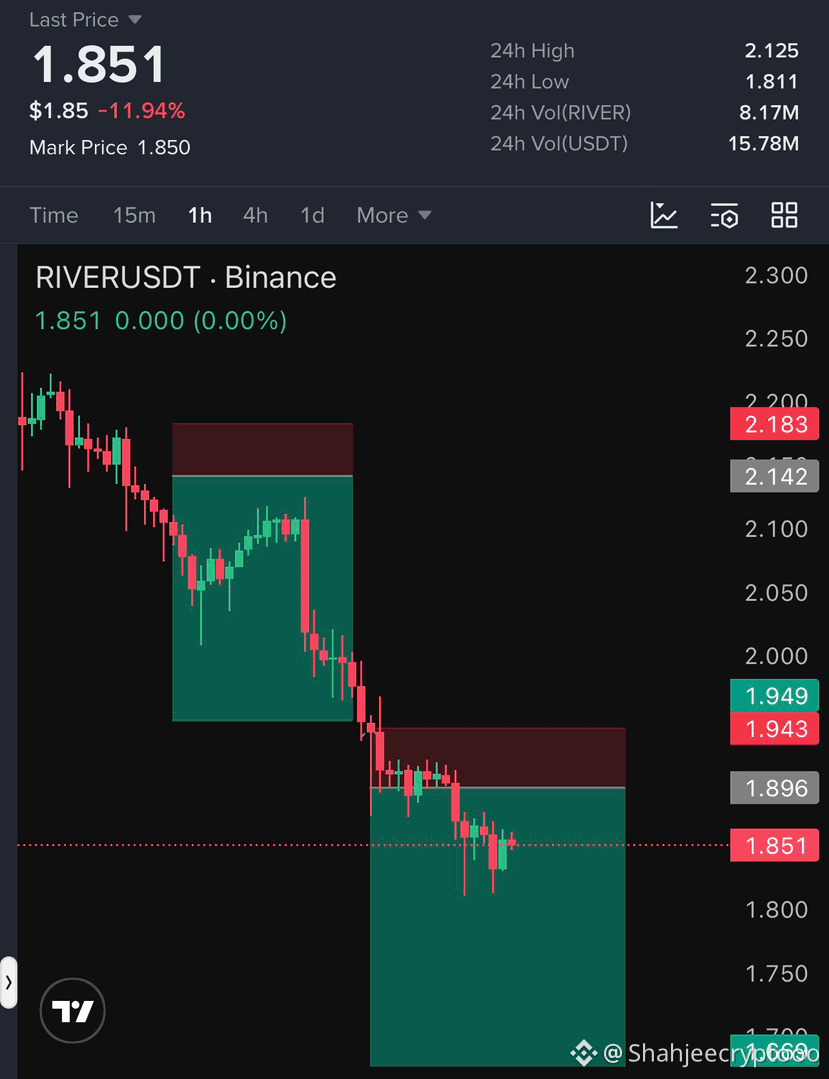This screenshot has height=1079, width=829.
Task: Click the 2.183 red price label
Action: (x=775, y=424)
